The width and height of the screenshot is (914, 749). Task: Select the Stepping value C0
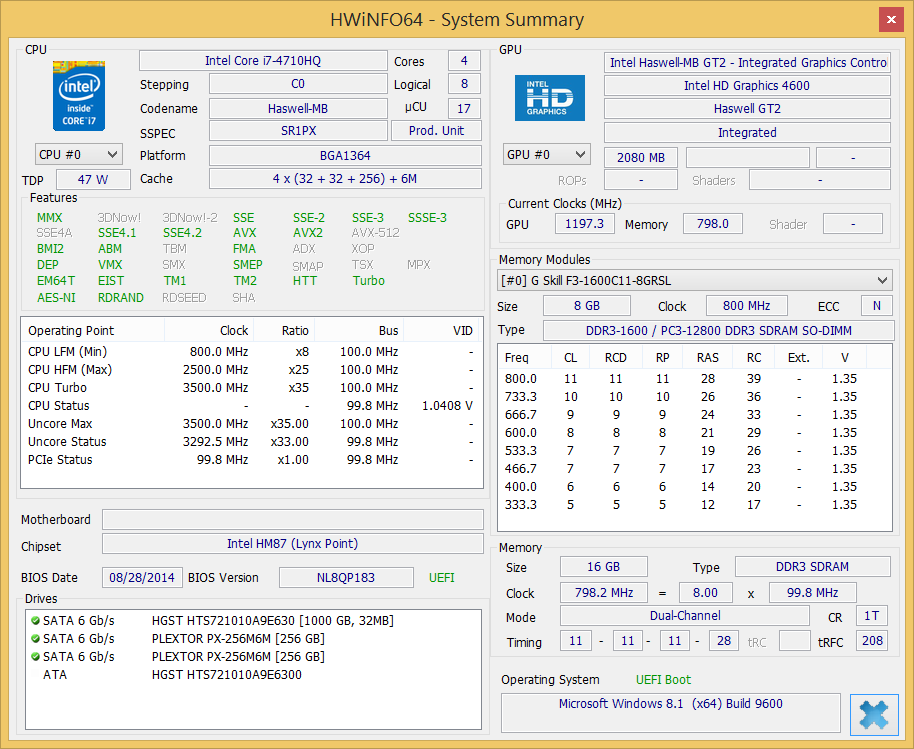298,84
